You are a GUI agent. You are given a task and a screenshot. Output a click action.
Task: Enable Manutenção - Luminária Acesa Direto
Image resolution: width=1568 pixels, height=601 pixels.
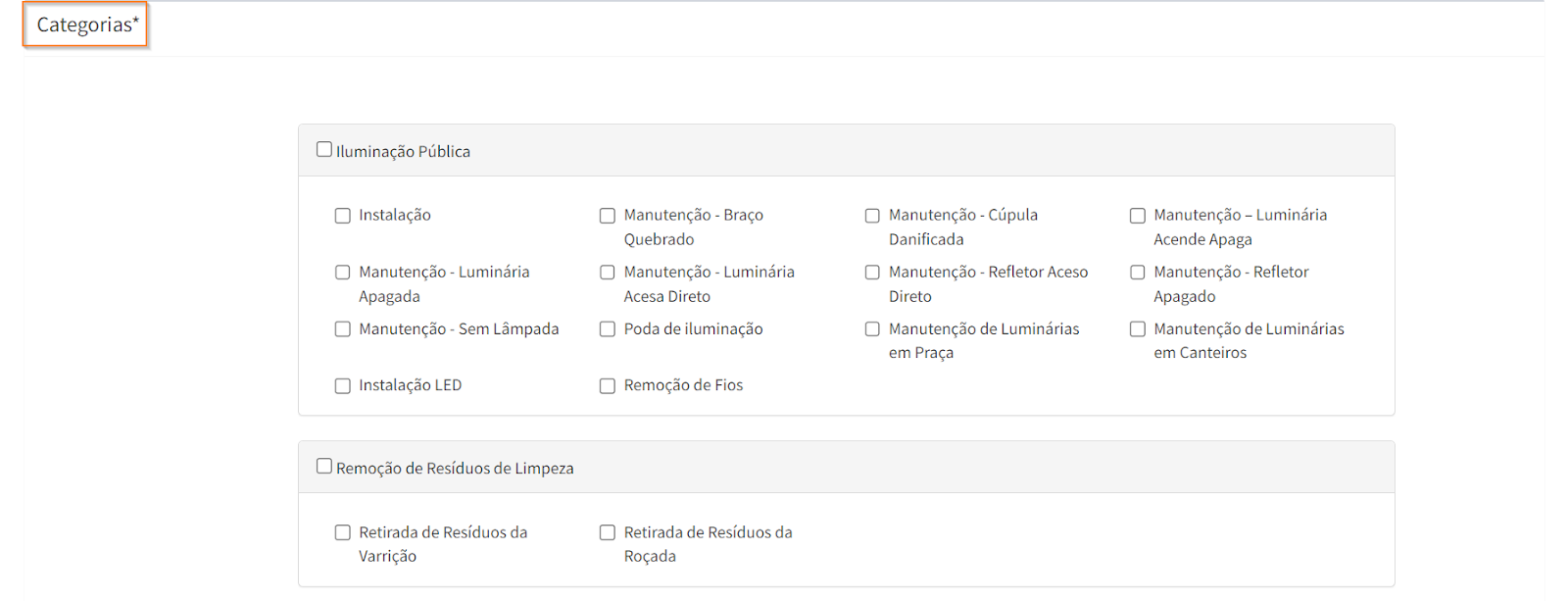coord(608,273)
